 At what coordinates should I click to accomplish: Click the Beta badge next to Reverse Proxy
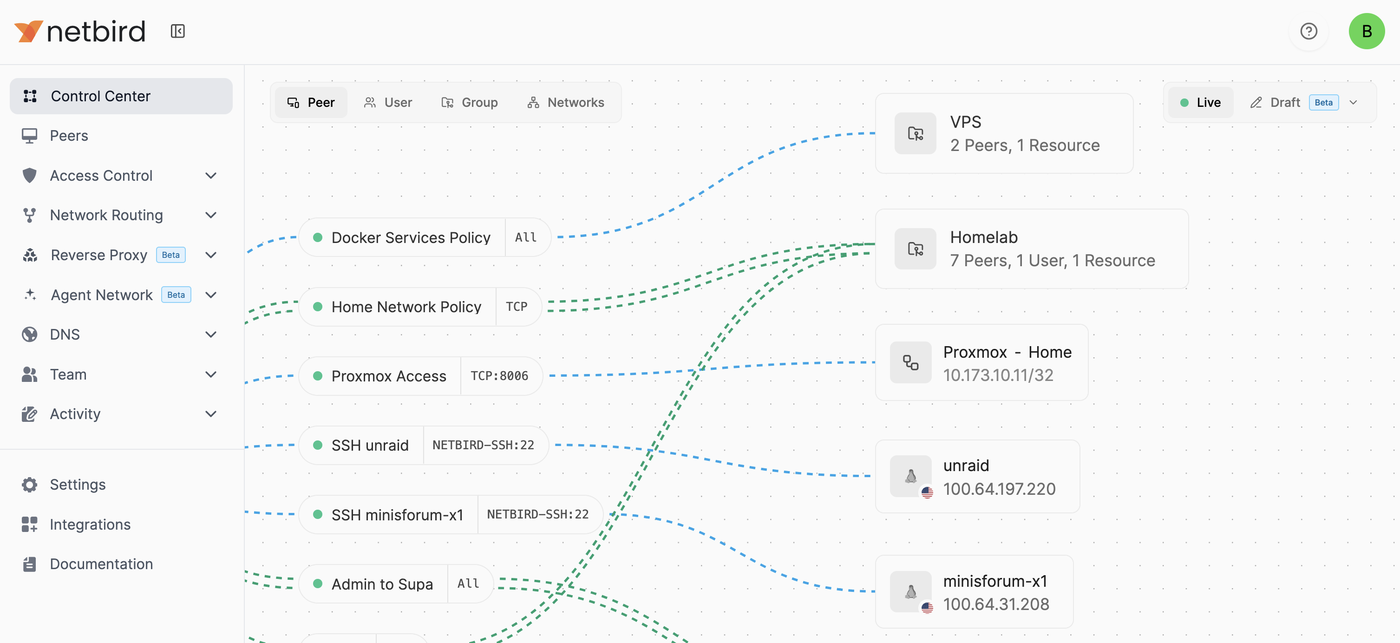[171, 255]
